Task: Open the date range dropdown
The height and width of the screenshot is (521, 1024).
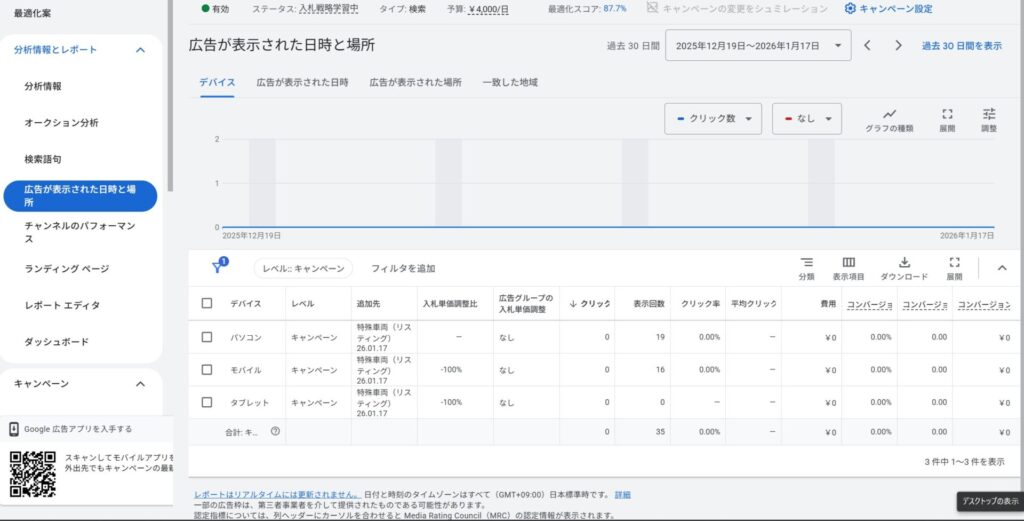Action: (x=757, y=45)
